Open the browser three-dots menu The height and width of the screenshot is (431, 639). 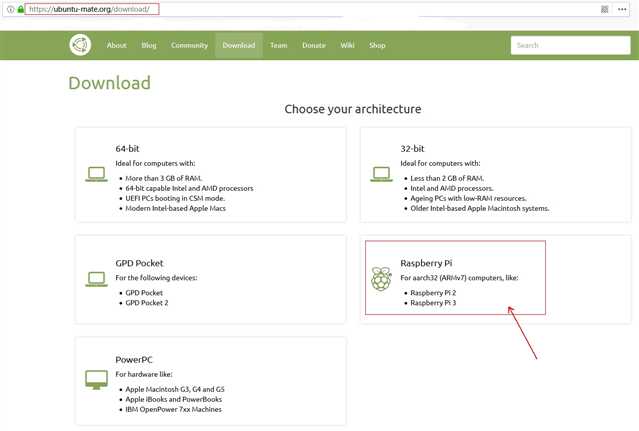622,9
